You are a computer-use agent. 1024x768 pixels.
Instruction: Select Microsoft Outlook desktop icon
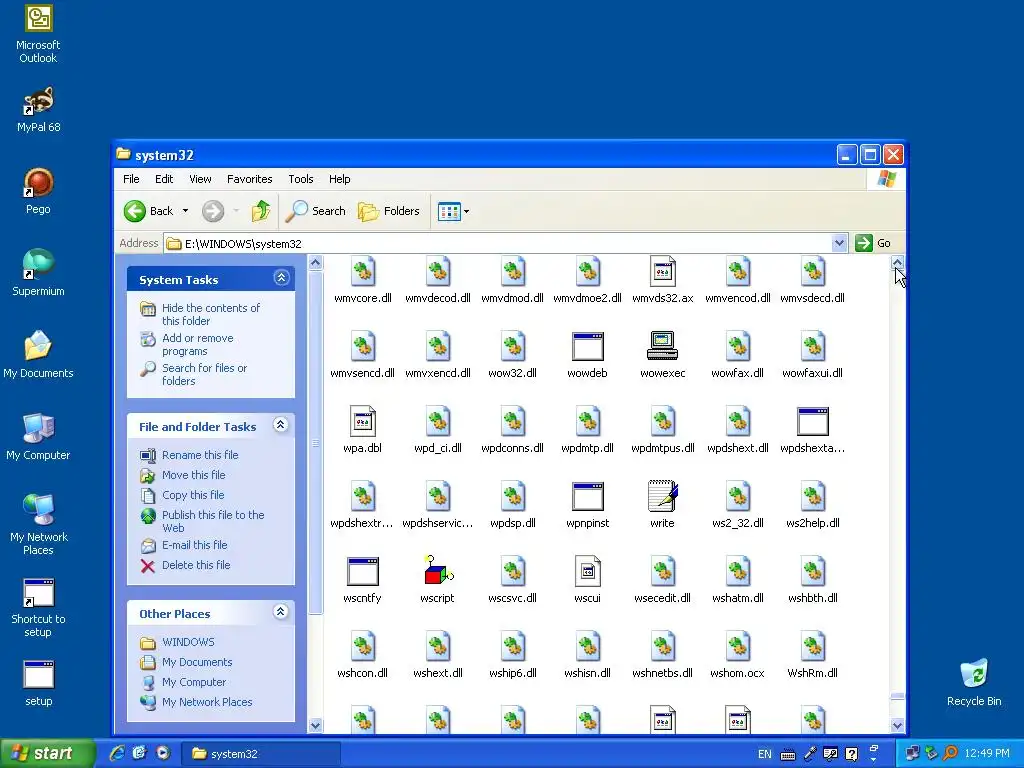38,34
